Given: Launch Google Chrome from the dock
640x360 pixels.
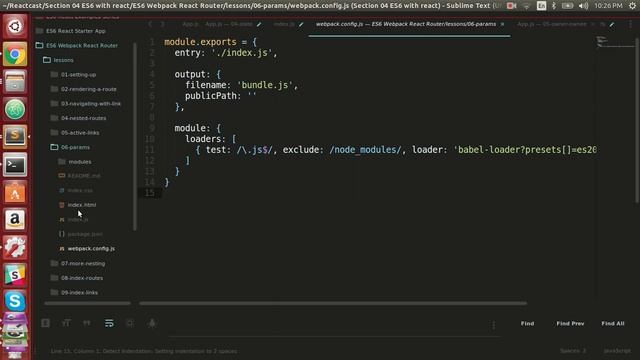Looking at the screenshot, I should 15,54.
